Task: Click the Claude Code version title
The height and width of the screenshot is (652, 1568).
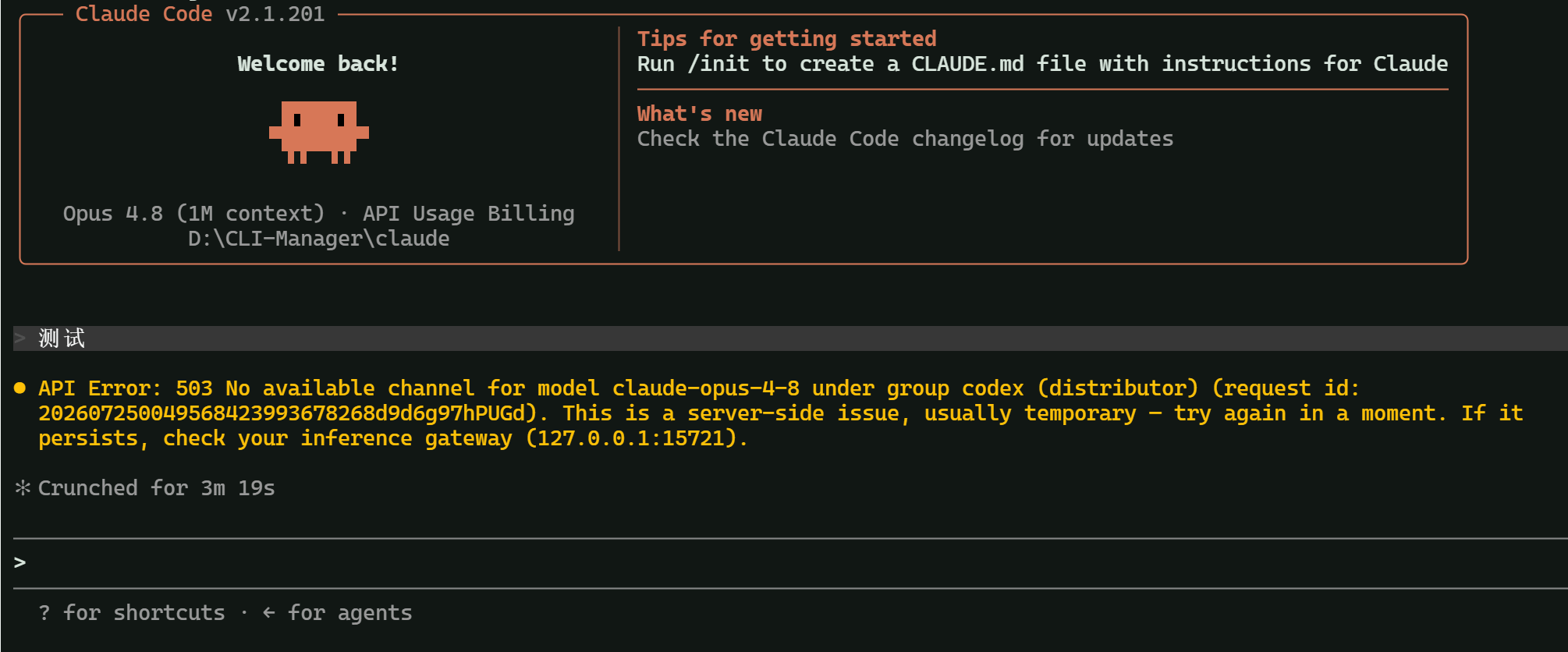Action: tap(200, 14)
